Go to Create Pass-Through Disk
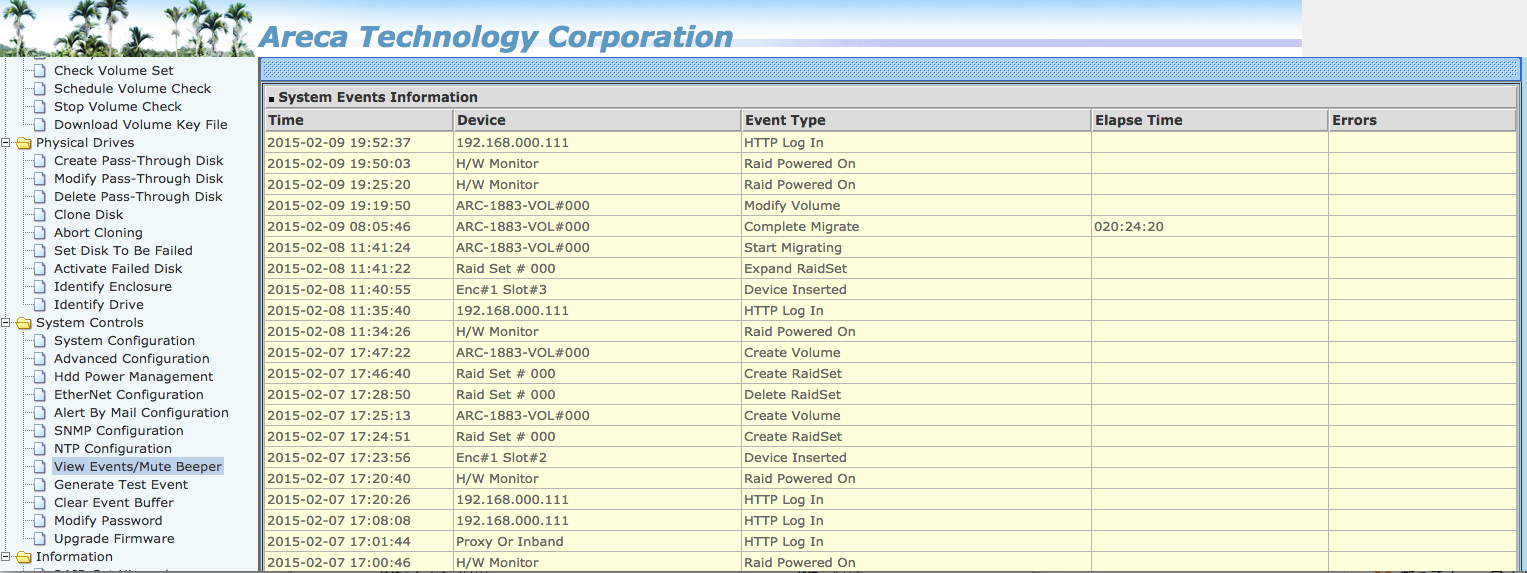The width and height of the screenshot is (1527, 573). tap(139, 161)
